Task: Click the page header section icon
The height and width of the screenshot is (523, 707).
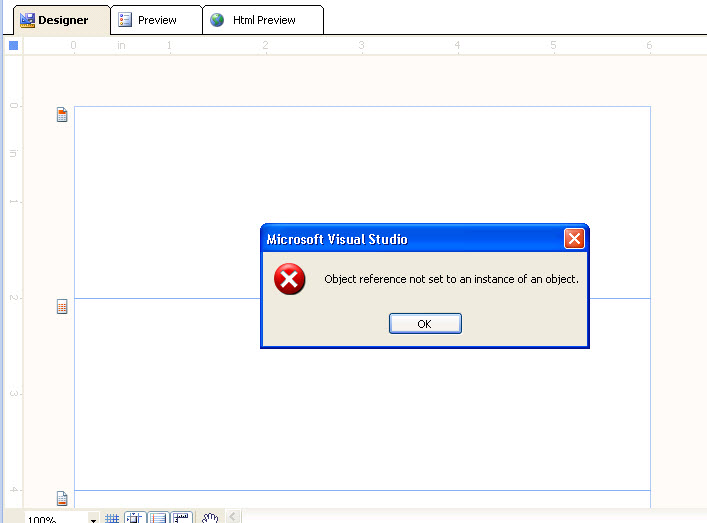Action: [62, 115]
